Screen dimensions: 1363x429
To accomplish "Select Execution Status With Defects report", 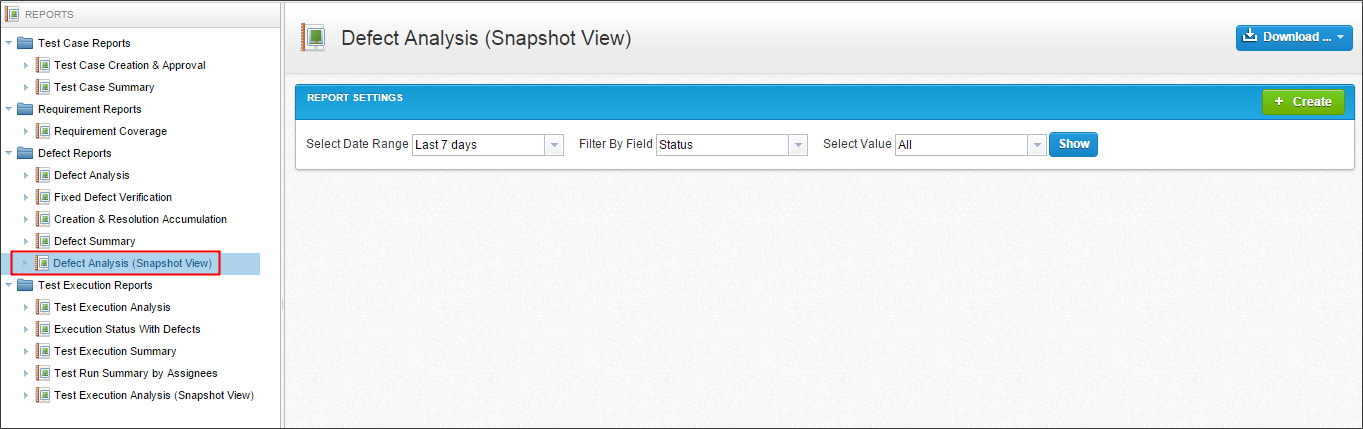I will (127, 329).
